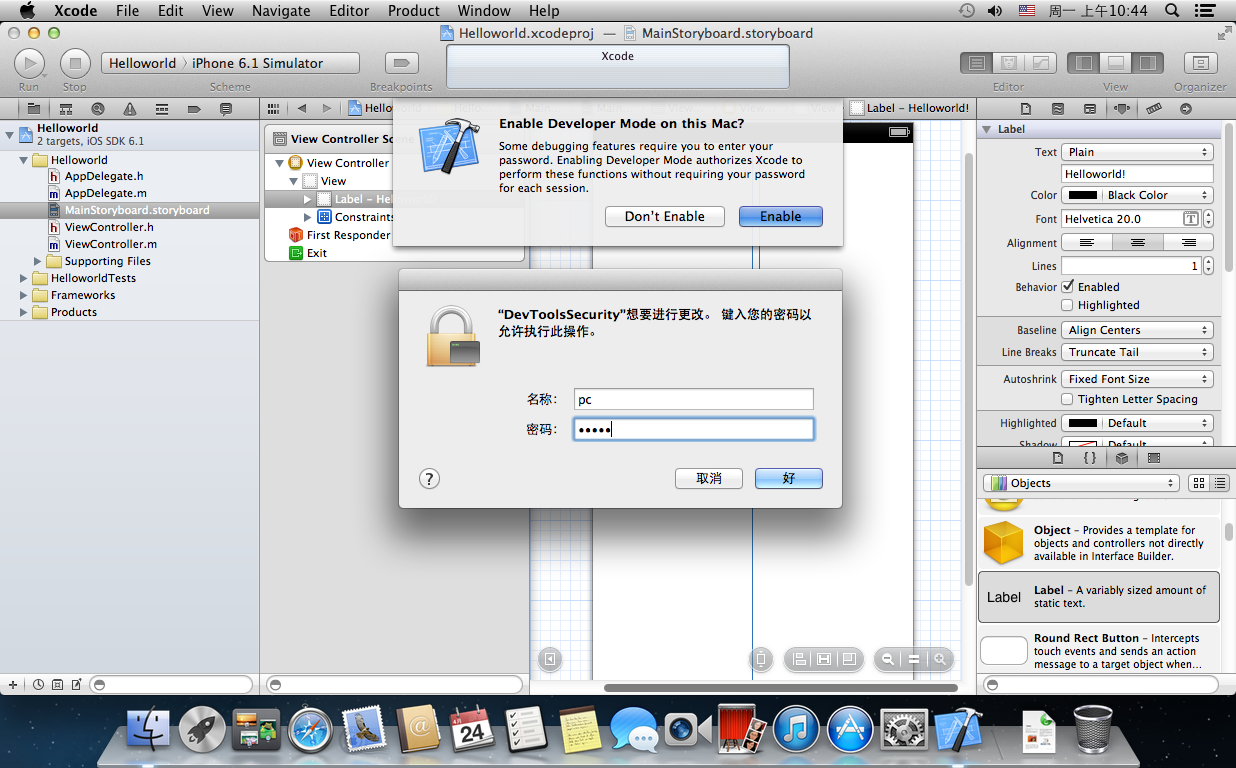Viewport: 1236px width, 768px height.
Task: Click the Don't Enable button
Action: pos(665,216)
